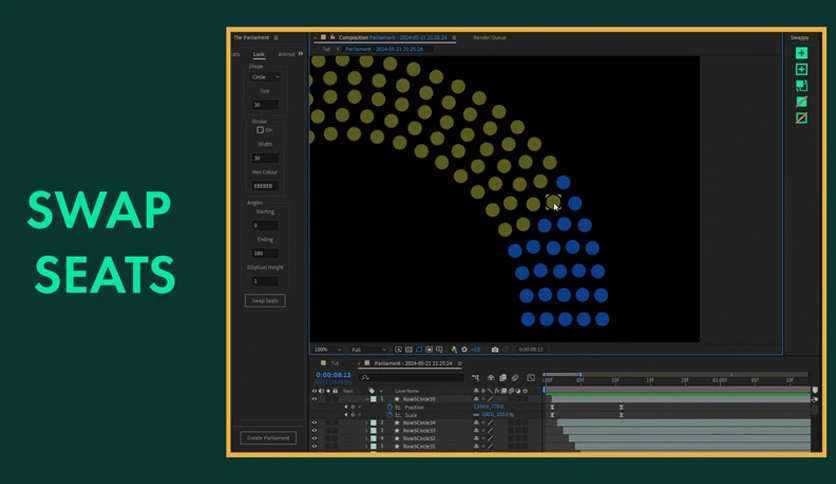Click the Elliptical Height input field

click(265, 281)
